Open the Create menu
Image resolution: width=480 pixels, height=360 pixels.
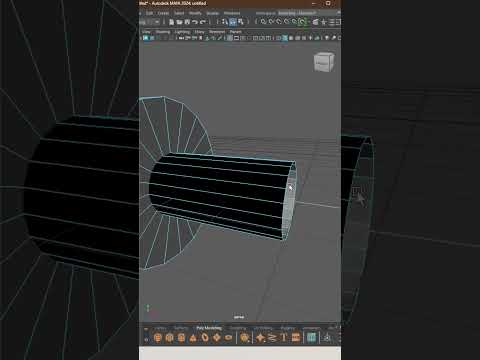click(163, 13)
